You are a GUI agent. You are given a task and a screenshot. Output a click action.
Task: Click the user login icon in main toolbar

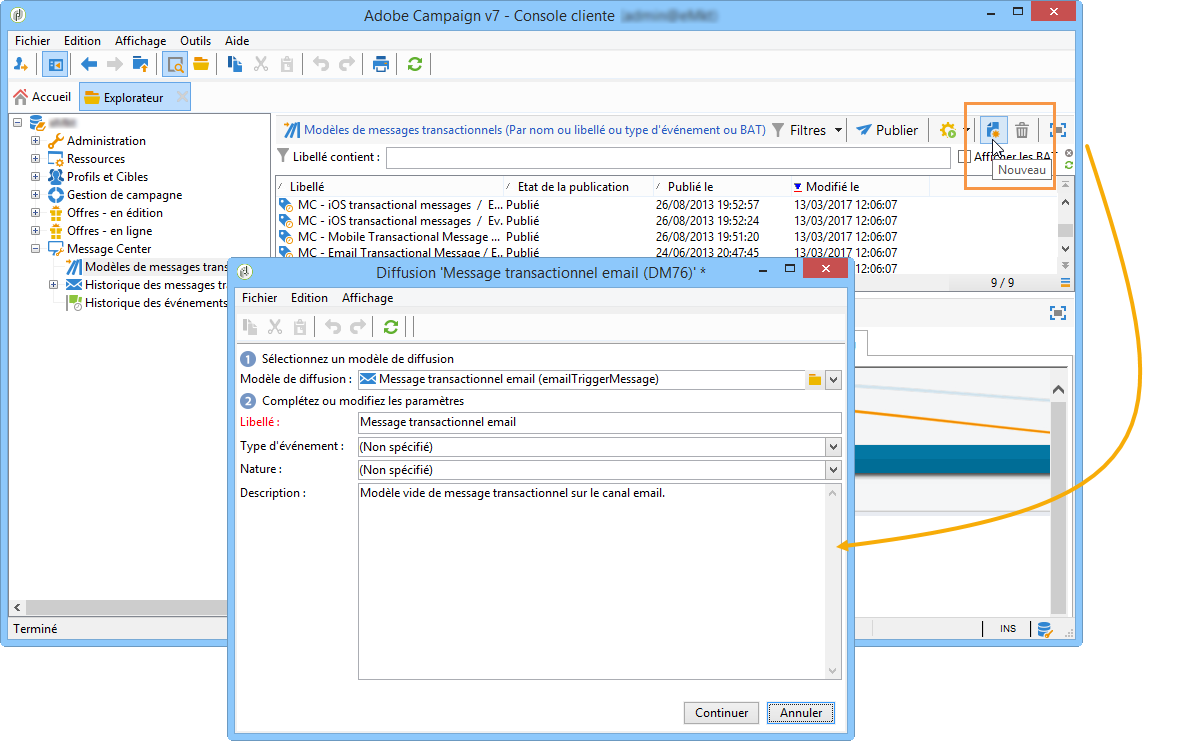(21, 64)
